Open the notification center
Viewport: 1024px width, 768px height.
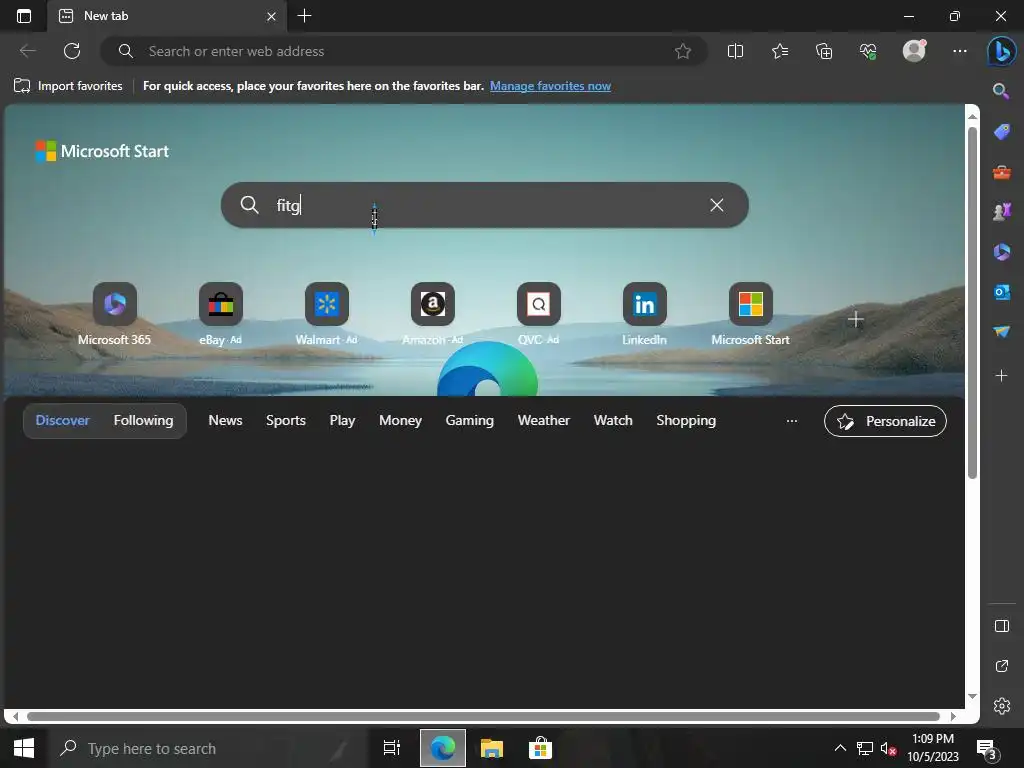coord(986,749)
